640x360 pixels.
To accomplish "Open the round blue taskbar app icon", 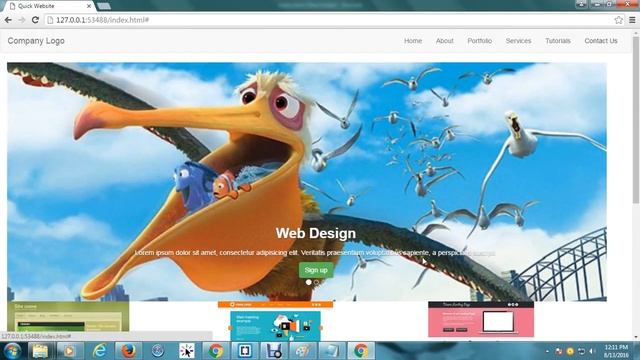I will click(158, 351).
